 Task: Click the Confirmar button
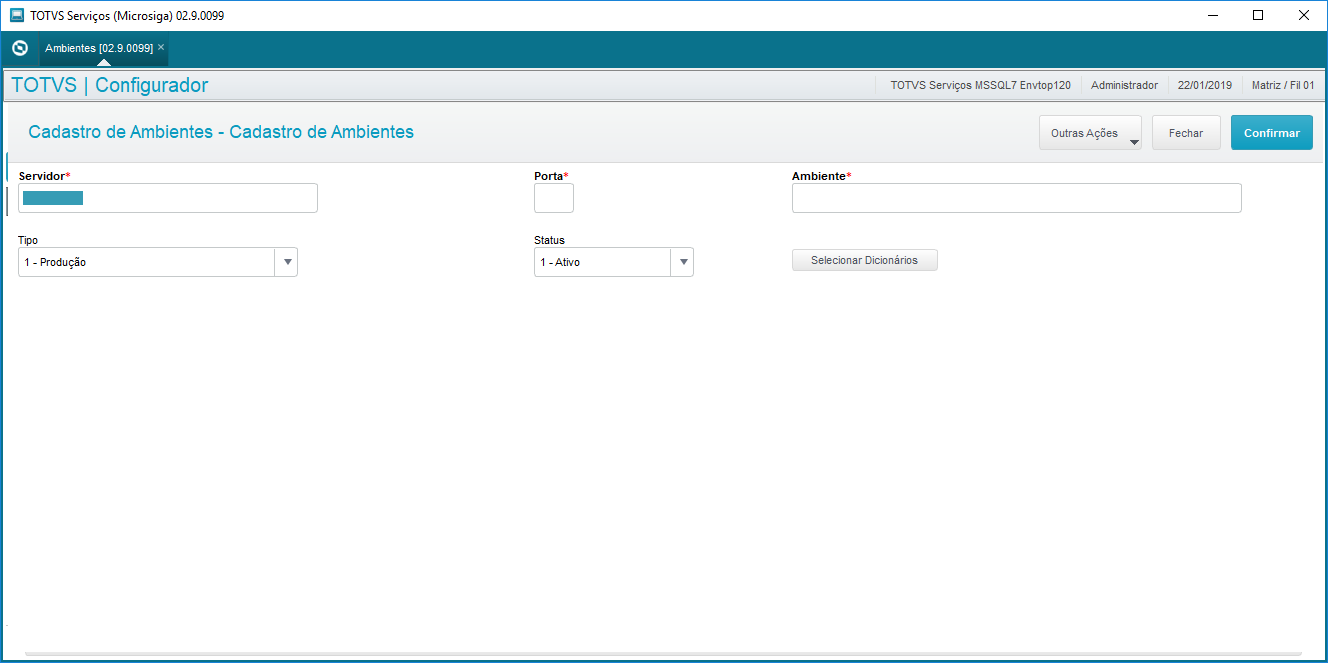pyautogui.click(x=1272, y=133)
